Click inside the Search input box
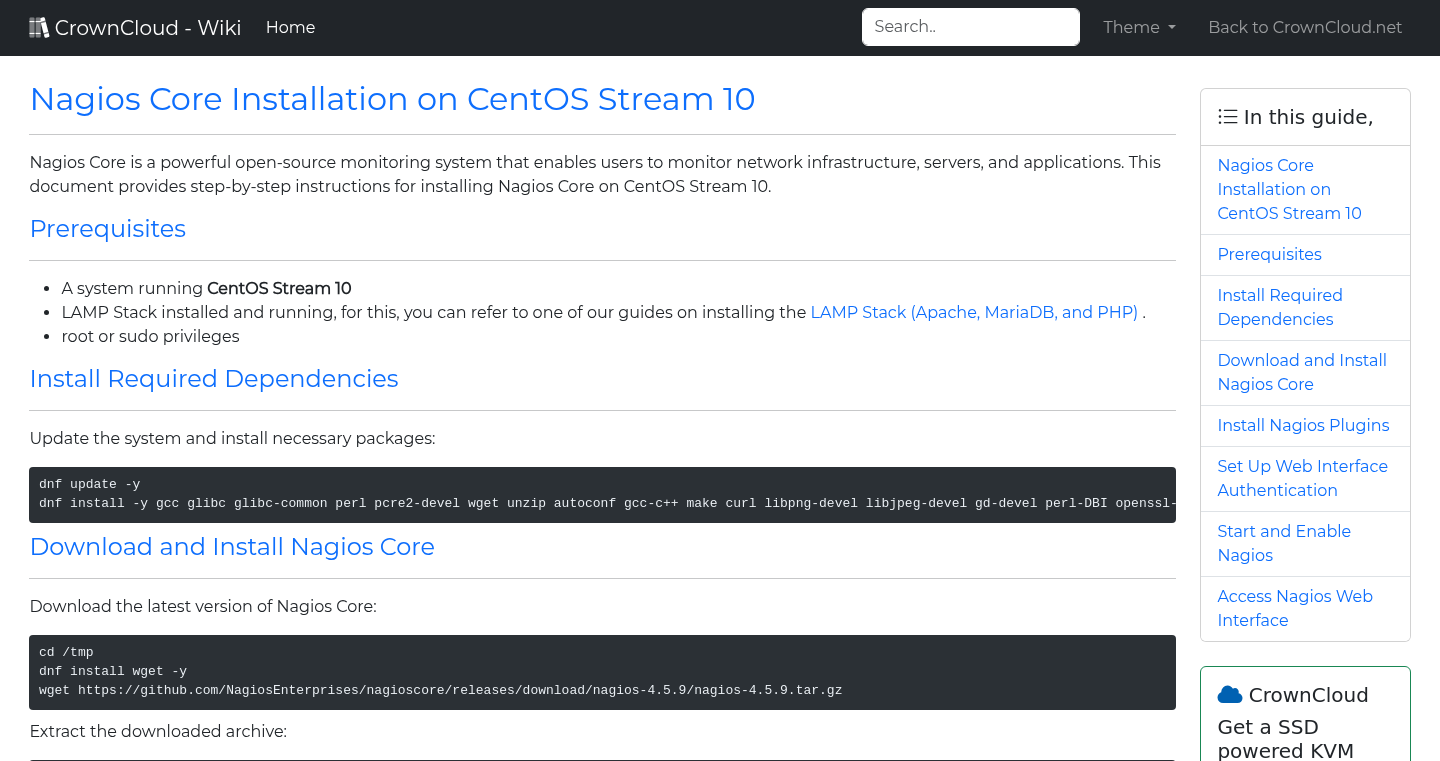1440x761 pixels. [970, 27]
